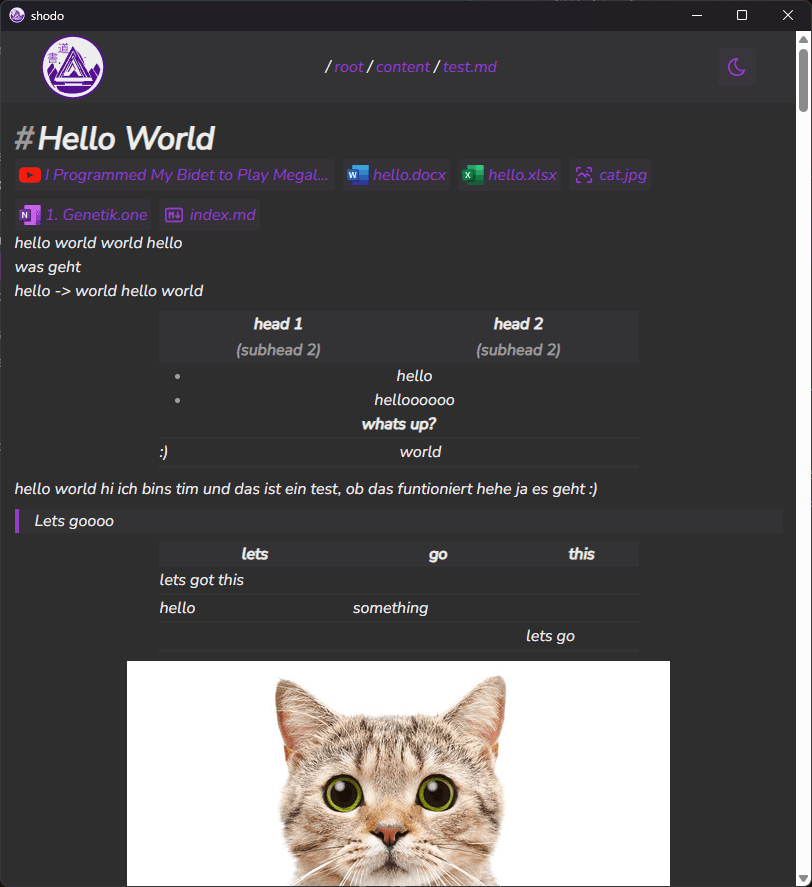The width and height of the screenshot is (812, 887).
Task: Click the 'go' column header
Action: (438, 554)
